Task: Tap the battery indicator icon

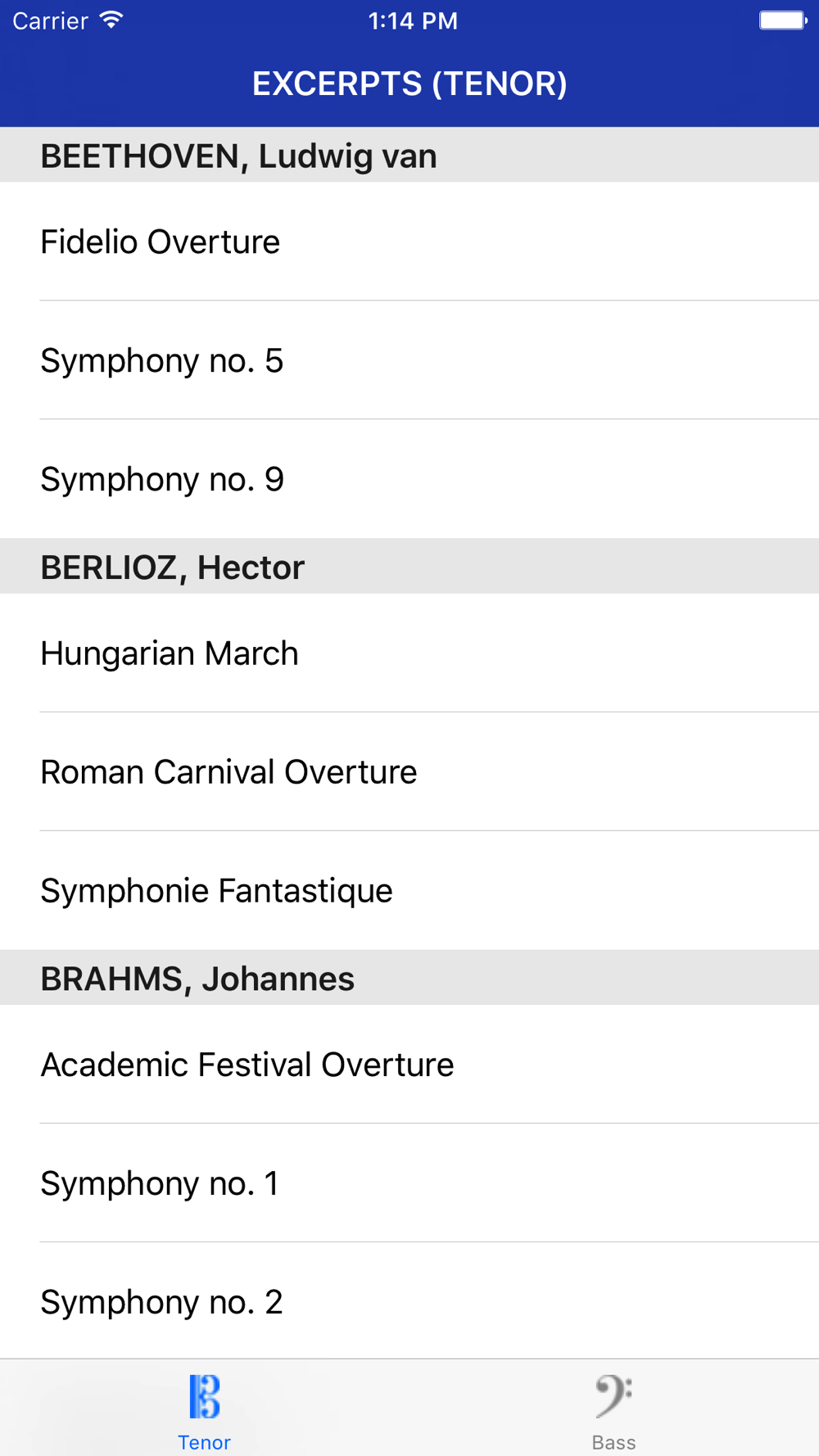Action: [783, 20]
